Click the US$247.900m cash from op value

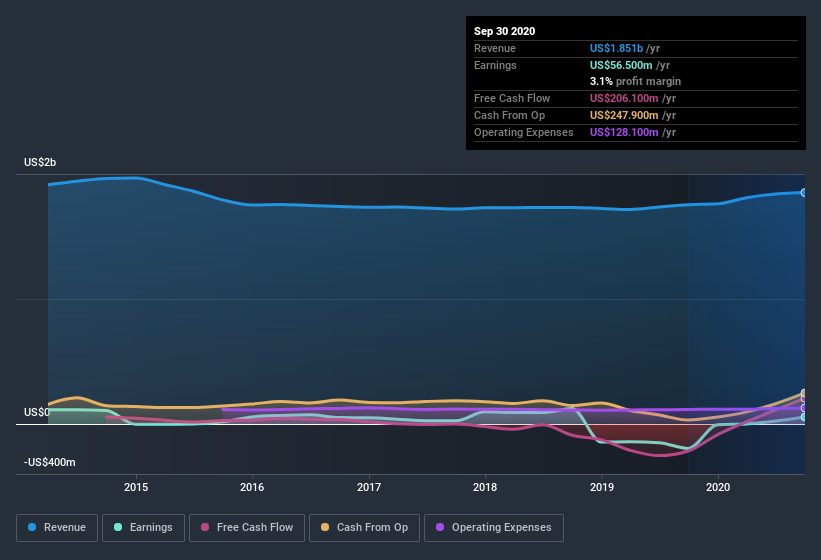624,115
